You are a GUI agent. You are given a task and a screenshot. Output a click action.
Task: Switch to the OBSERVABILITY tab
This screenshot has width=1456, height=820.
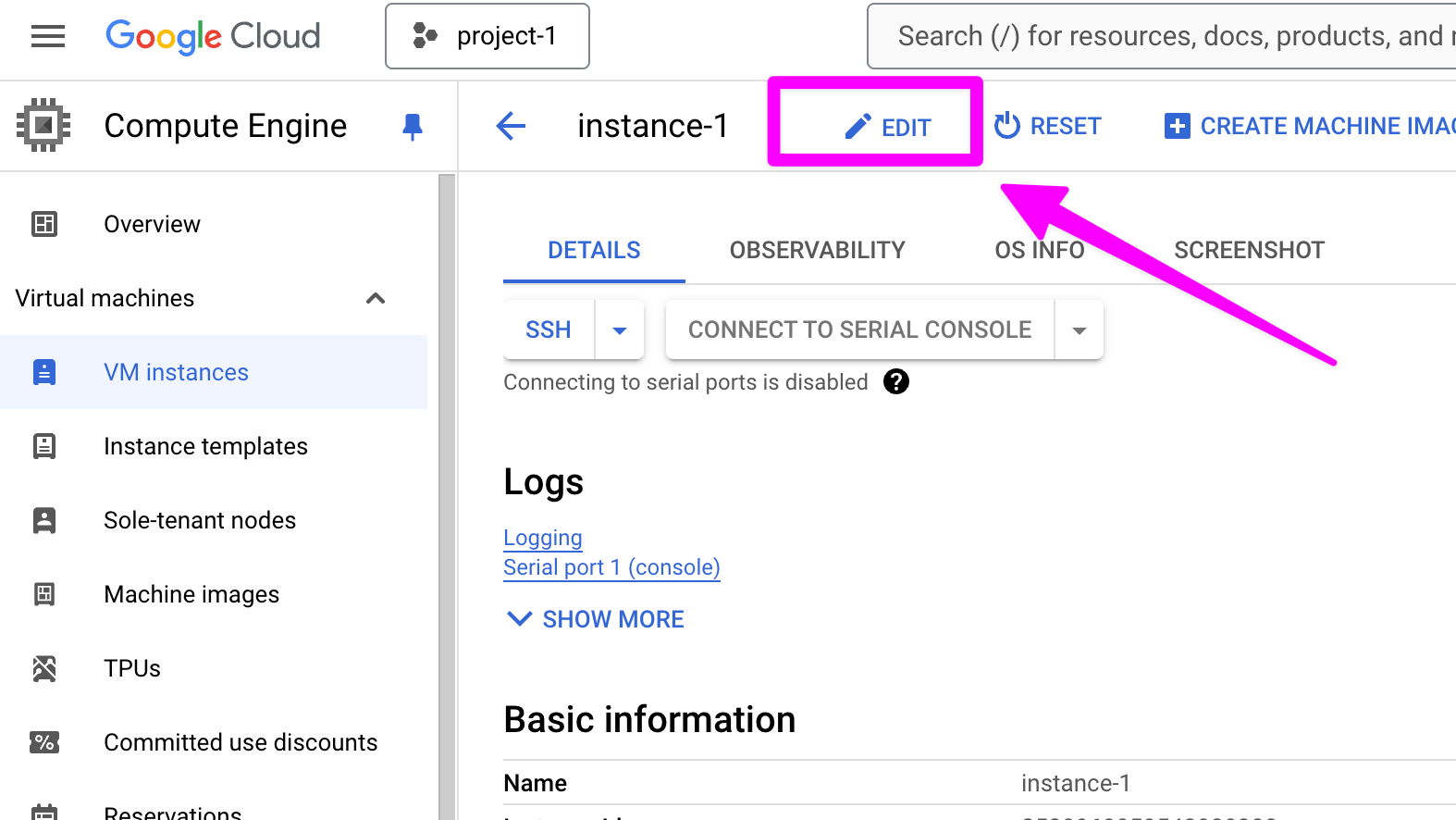818,250
